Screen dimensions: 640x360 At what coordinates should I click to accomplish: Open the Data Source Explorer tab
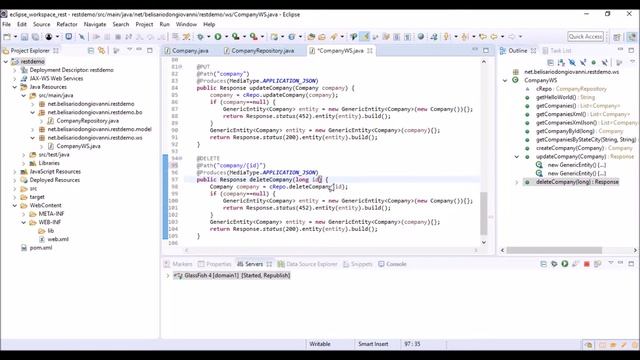307,264
